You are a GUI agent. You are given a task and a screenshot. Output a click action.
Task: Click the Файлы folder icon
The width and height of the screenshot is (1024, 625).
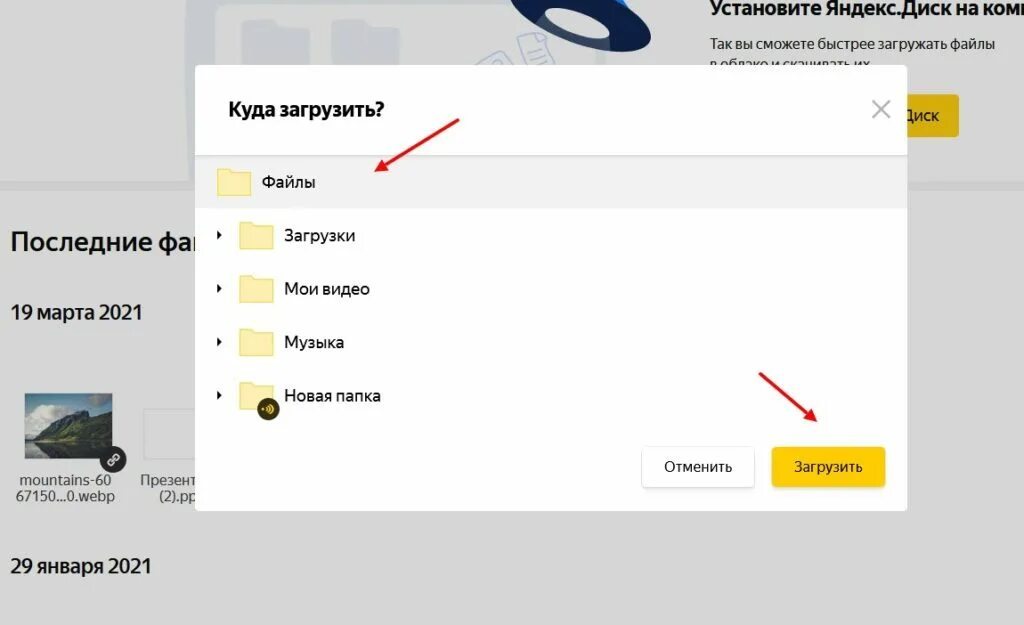(234, 182)
